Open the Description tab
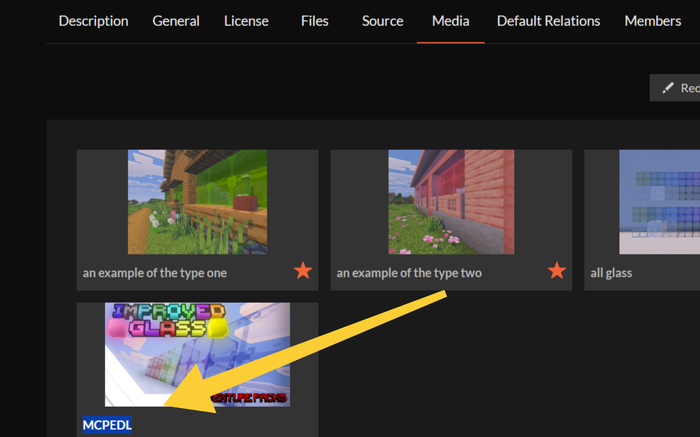Viewport: 700px width, 437px height. coord(93,21)
